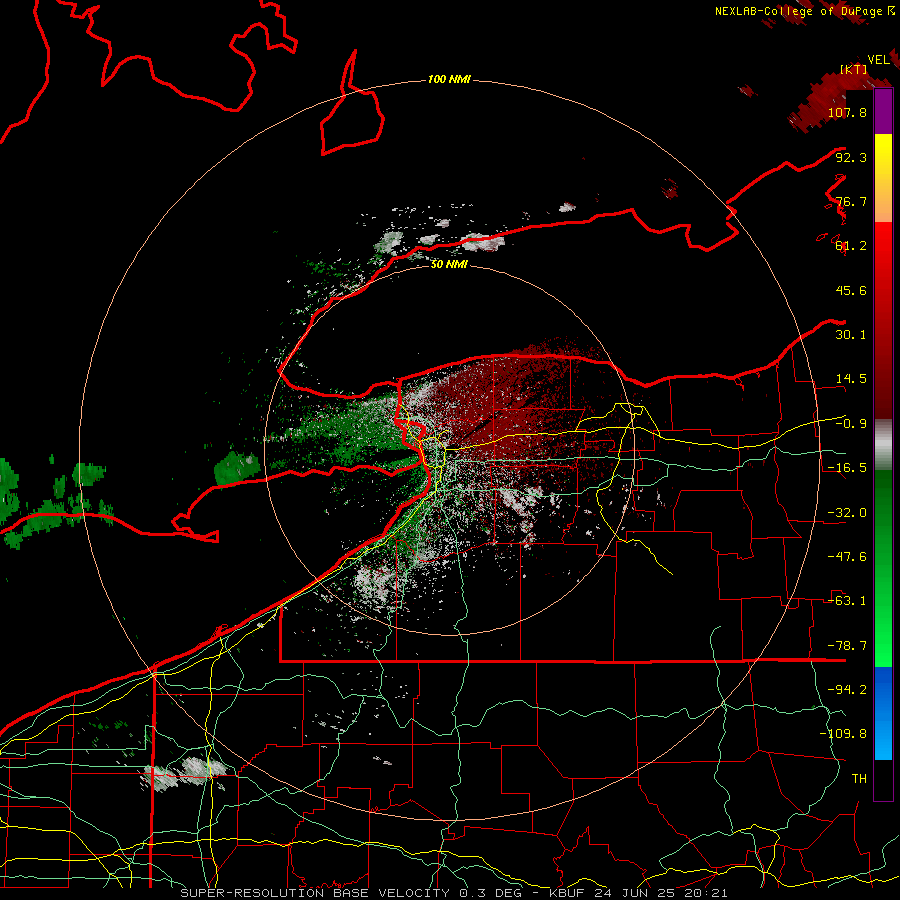Click the gray near-zero segment of color bar
The height and width of the screenshot is (900, 900).
point(883,445)
